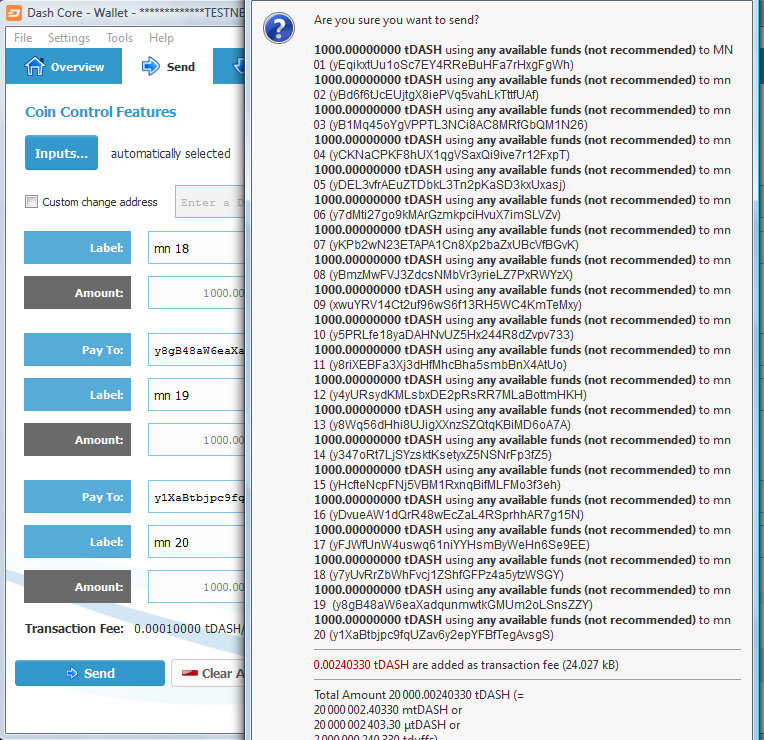The height and width of the screenshot is (740, 764).
Task: Click the 20 000 002.40330 mtDASH line
Action: (388, 710)
